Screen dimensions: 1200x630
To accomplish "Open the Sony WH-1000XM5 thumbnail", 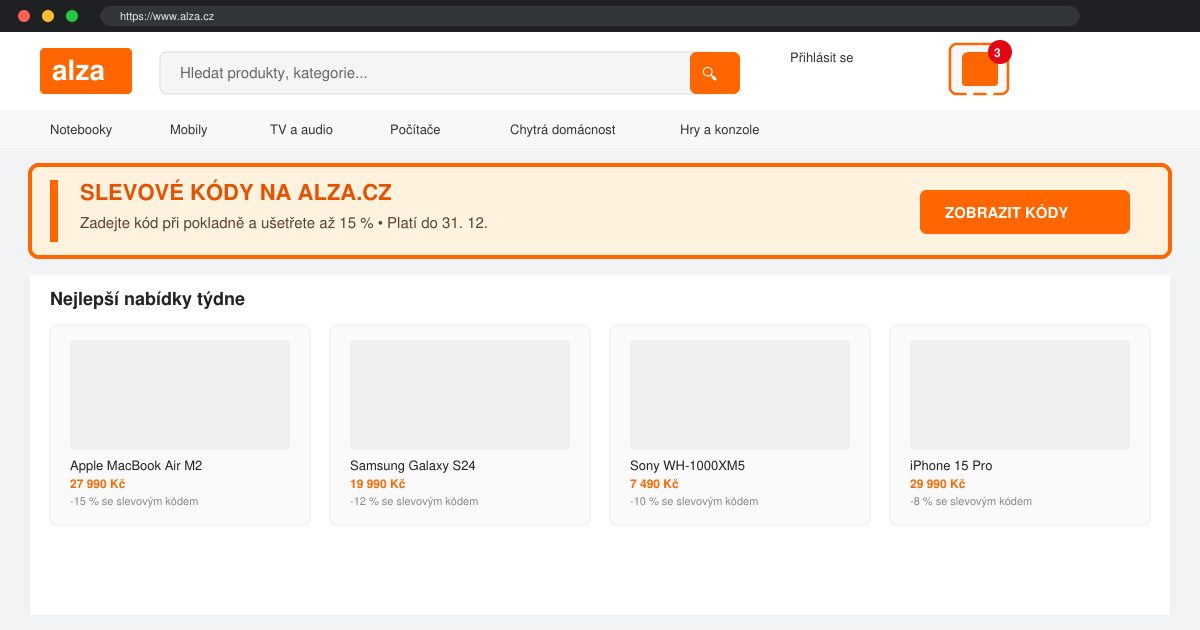I will tap(740, 395).
